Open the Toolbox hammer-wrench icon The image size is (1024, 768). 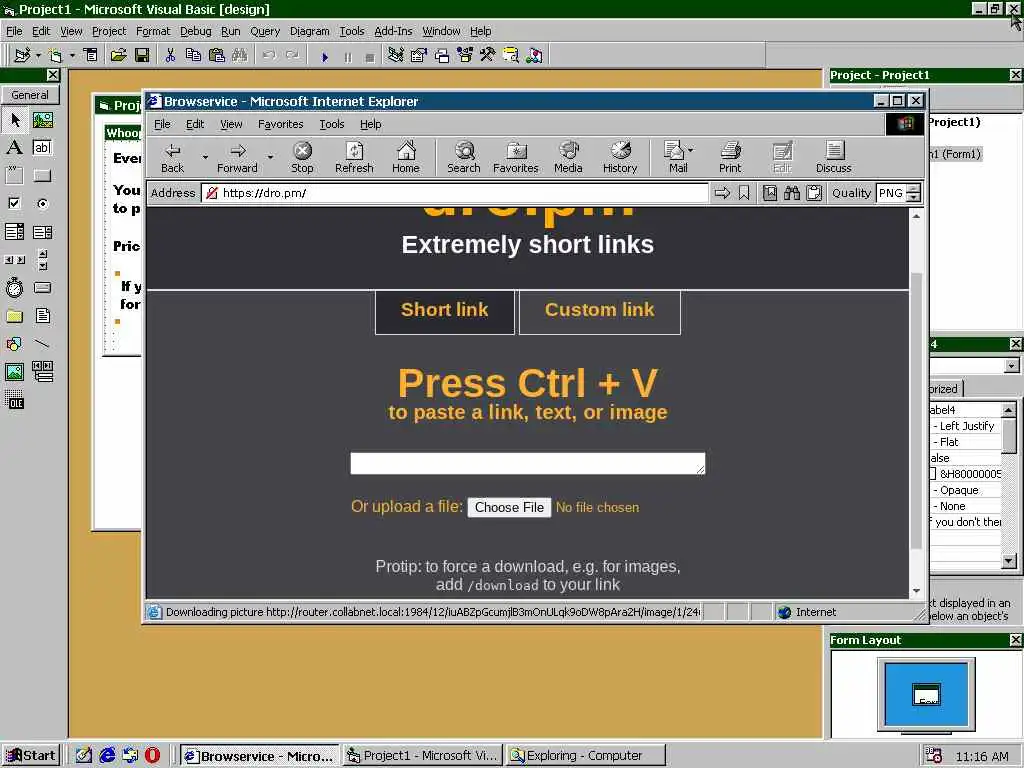pos(488,56)
